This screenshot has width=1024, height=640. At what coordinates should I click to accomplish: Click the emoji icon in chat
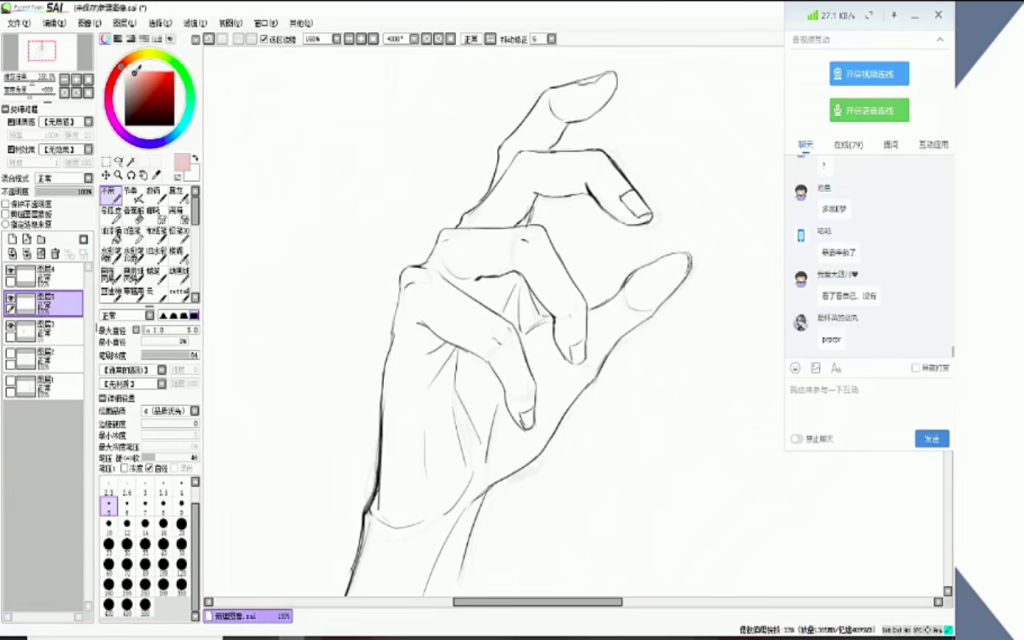pyautogui.click(x=796, y=368)
